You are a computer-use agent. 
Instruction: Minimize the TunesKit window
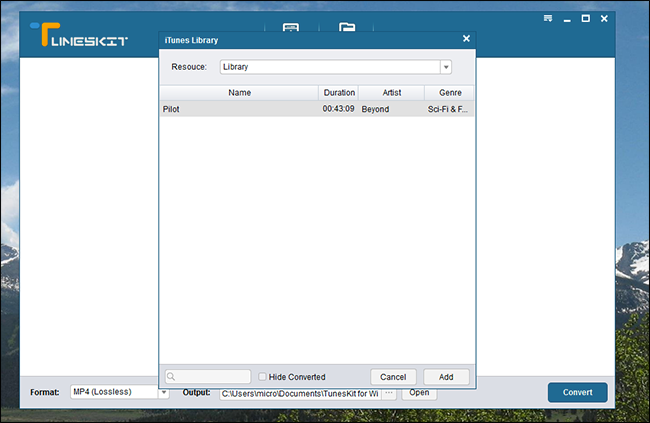coord(567,19)
